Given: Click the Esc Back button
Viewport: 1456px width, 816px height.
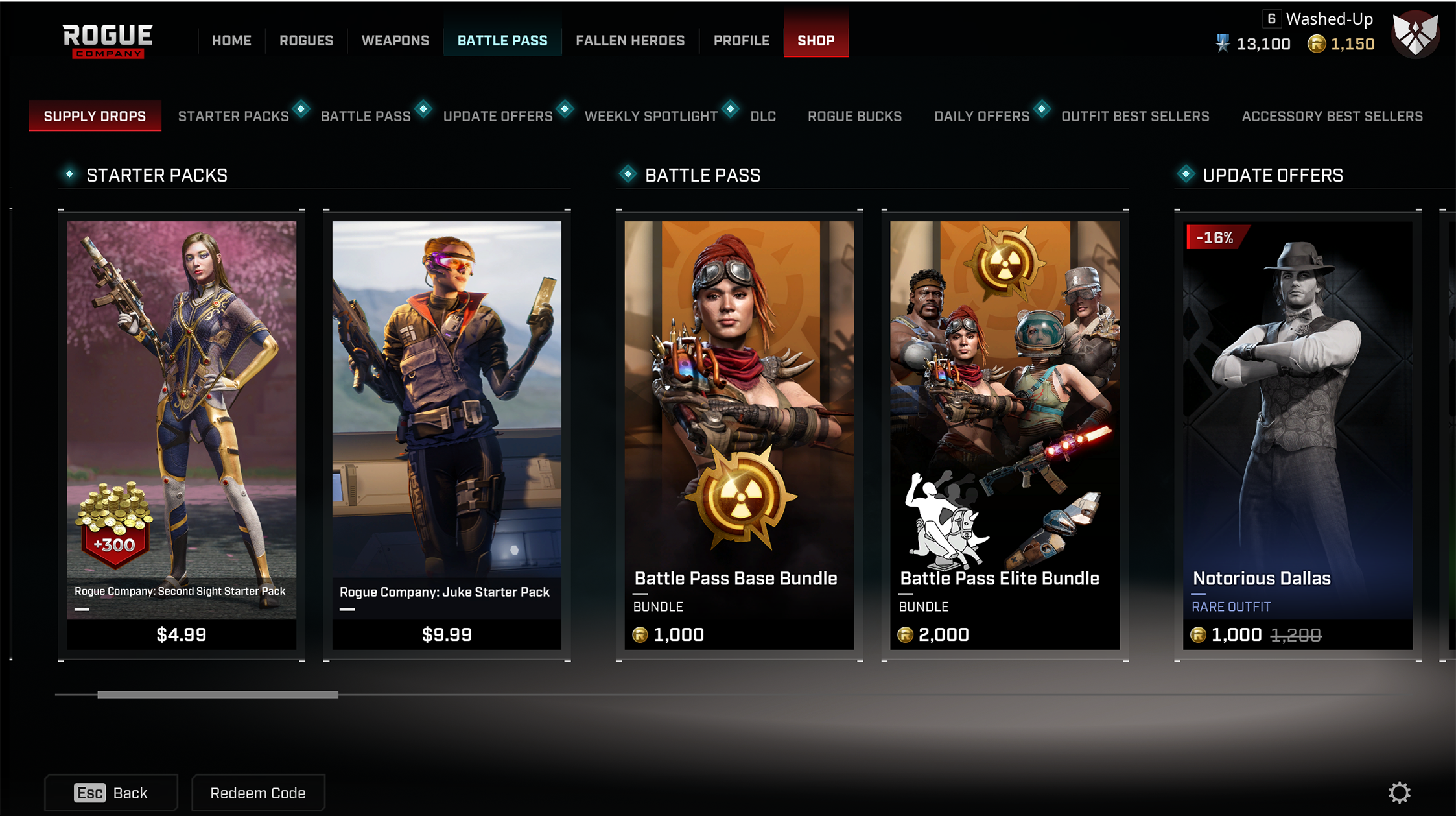Looking at the screenshot, I should [111, 793].
